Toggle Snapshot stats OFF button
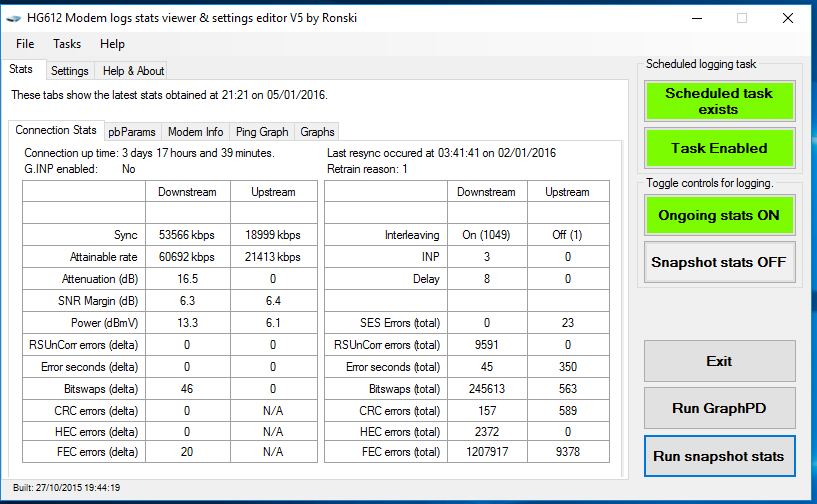817x504 pixels. 719,263
